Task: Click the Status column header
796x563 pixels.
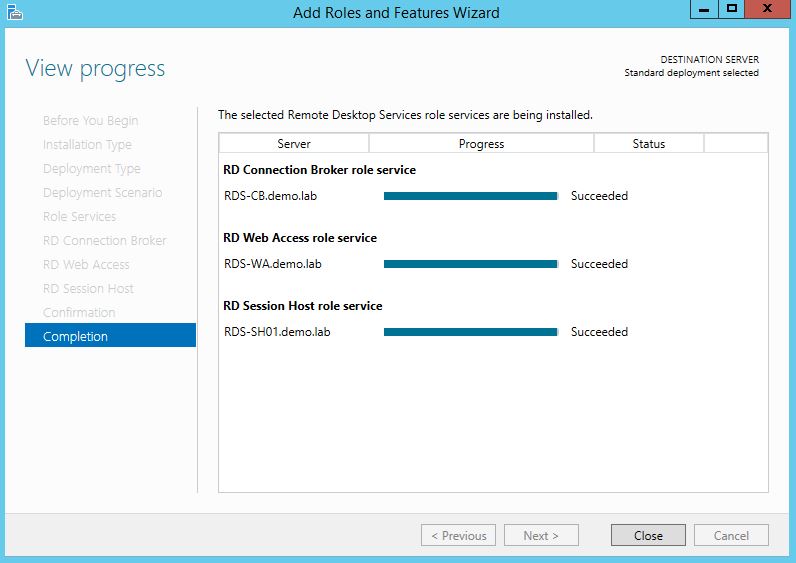Action: click(x=649, y=144)
